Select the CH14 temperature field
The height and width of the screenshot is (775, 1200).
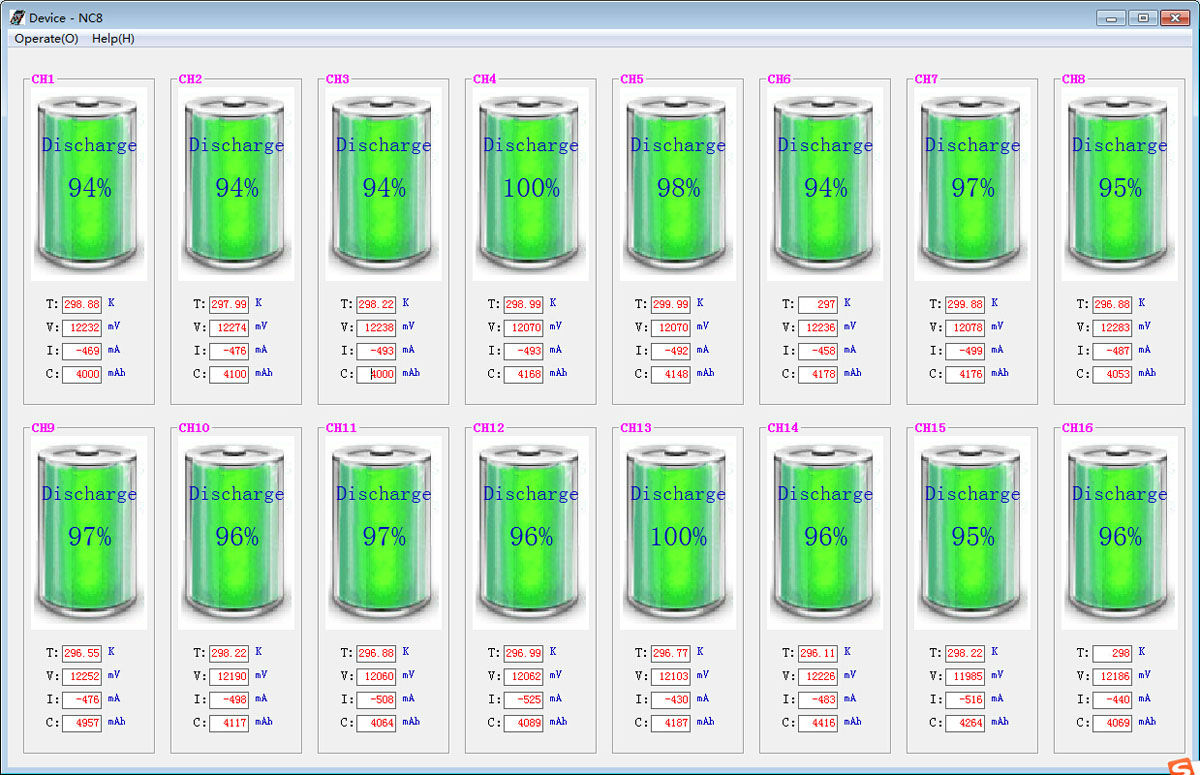pyautogui.click(x=818, y=653)
